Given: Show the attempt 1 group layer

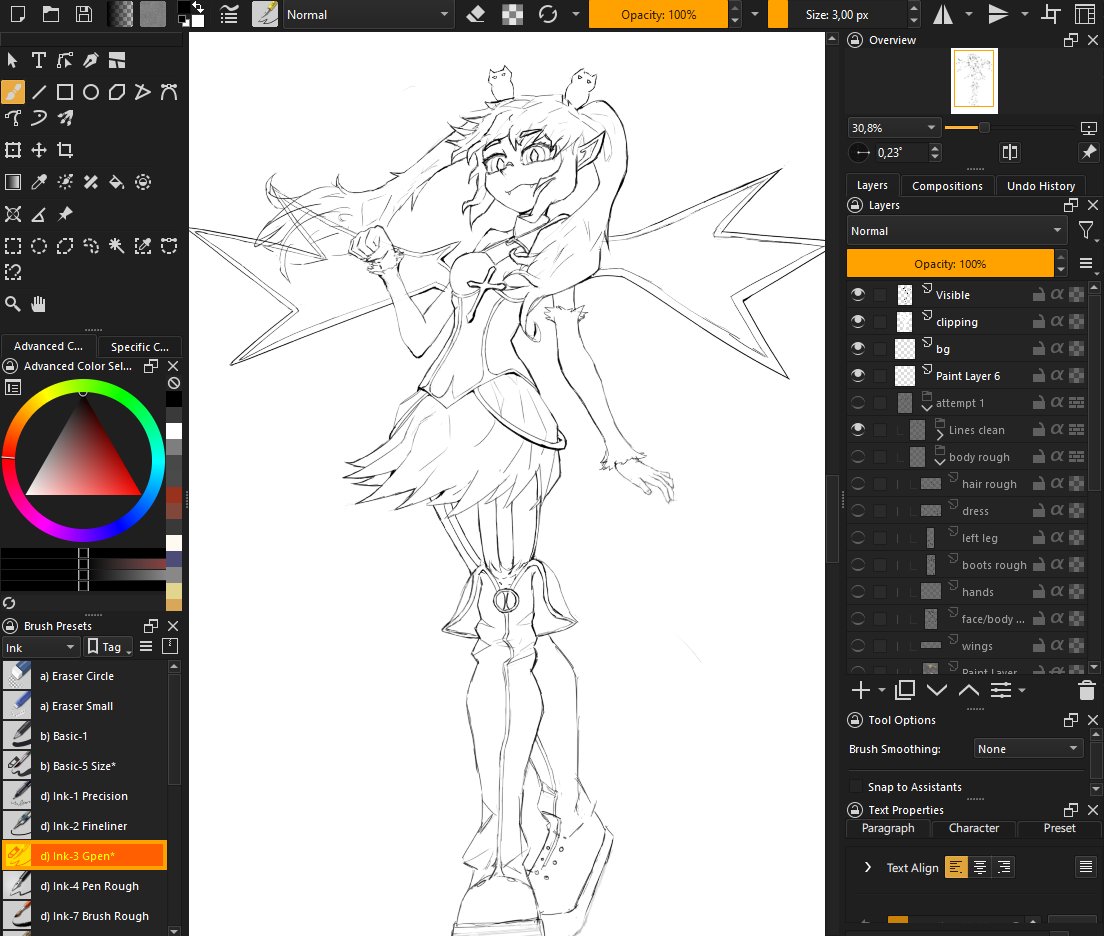Looking at the screenshot, I should (858, 402).
